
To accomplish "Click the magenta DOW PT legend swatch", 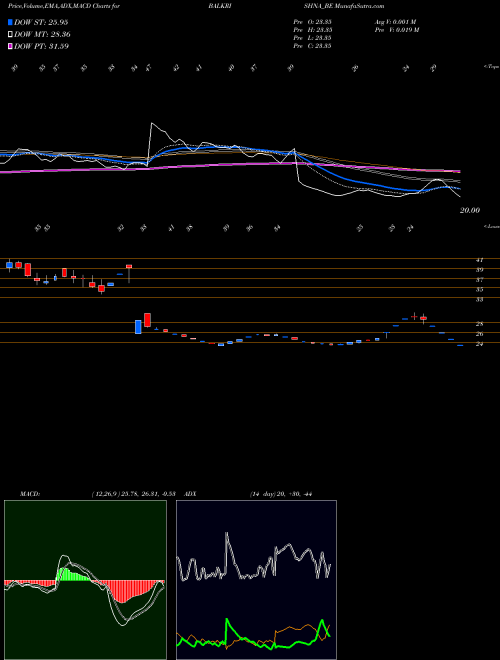I will pyautogui.click(x=10, y=46).
